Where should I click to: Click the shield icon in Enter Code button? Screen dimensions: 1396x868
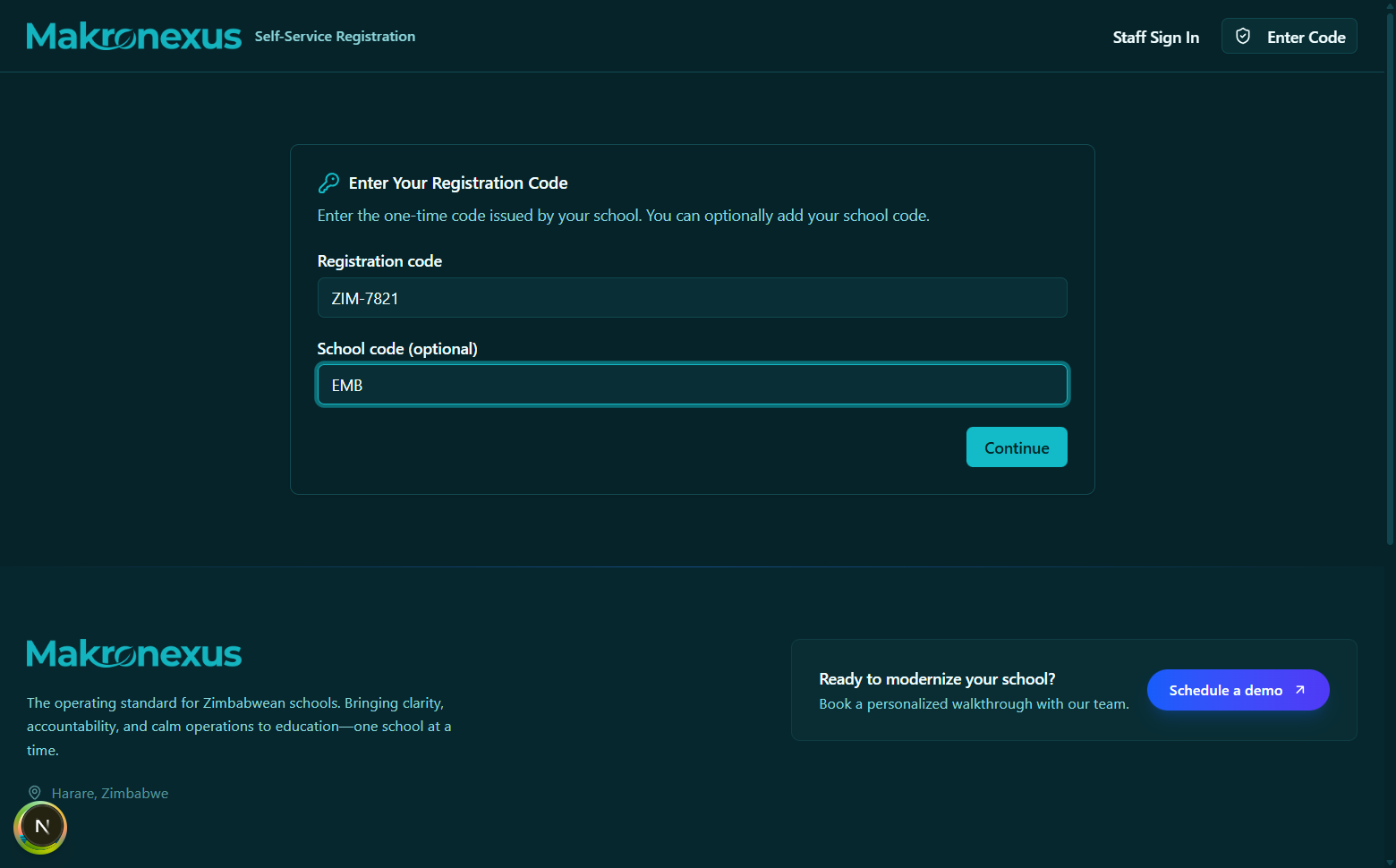[1243, 36]
